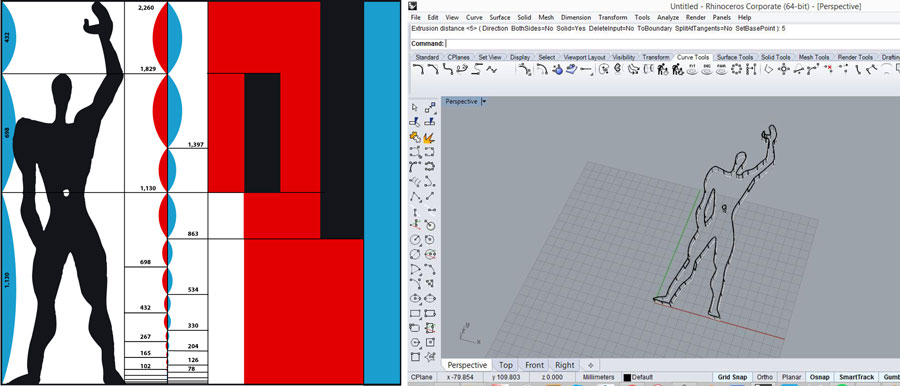The height and width of the screenshot is (386, 900).
Task: Select the arrow pointer selection tool in sidebar
Action: 414,107
